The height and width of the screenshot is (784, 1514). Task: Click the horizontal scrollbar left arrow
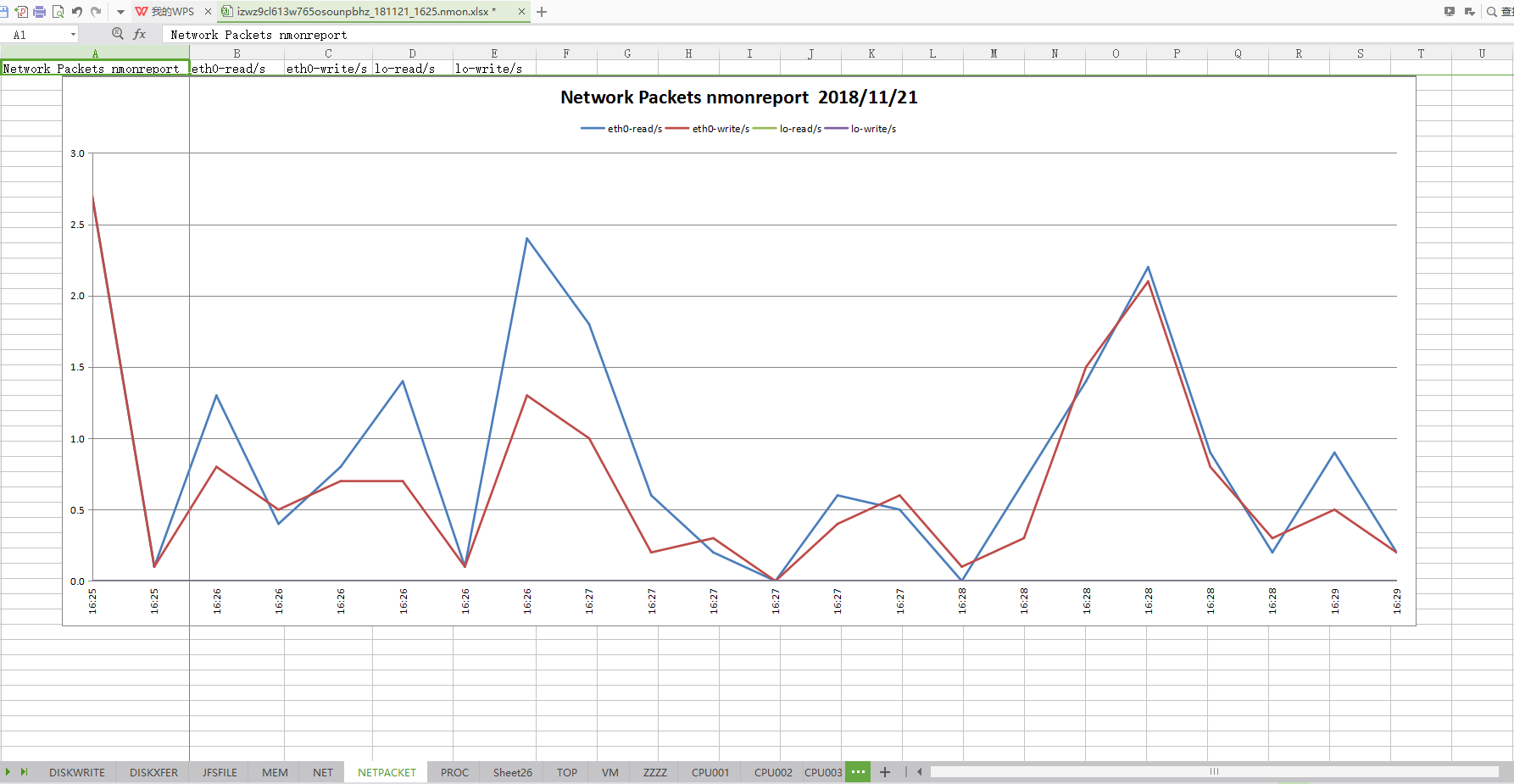point(920,772)
